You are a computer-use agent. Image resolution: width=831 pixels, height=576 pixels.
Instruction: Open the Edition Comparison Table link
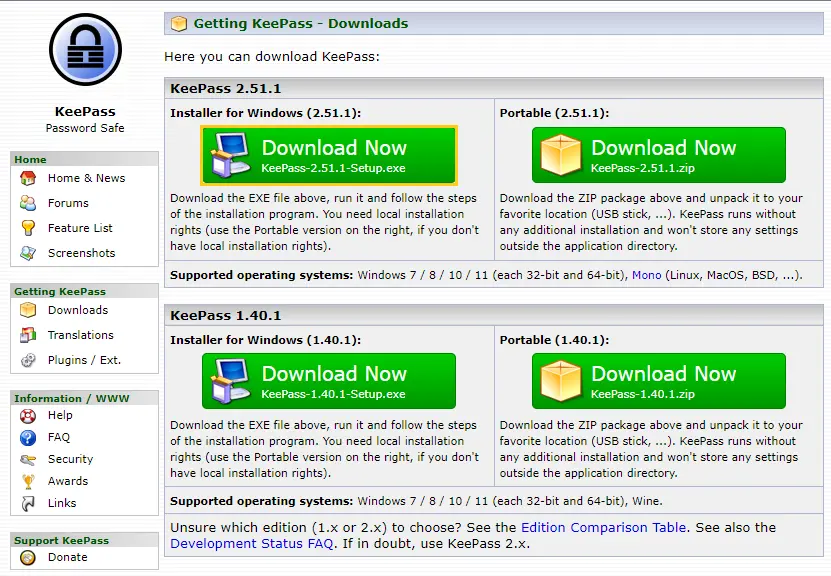[604, 527]
